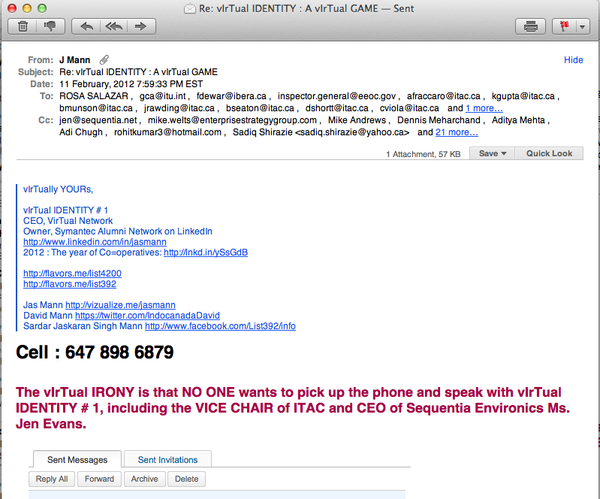The height and width of the screenshot is (499, 600).
Task: Click the green zoom window button
Action: pyautogui.click(x=42, y=8)
